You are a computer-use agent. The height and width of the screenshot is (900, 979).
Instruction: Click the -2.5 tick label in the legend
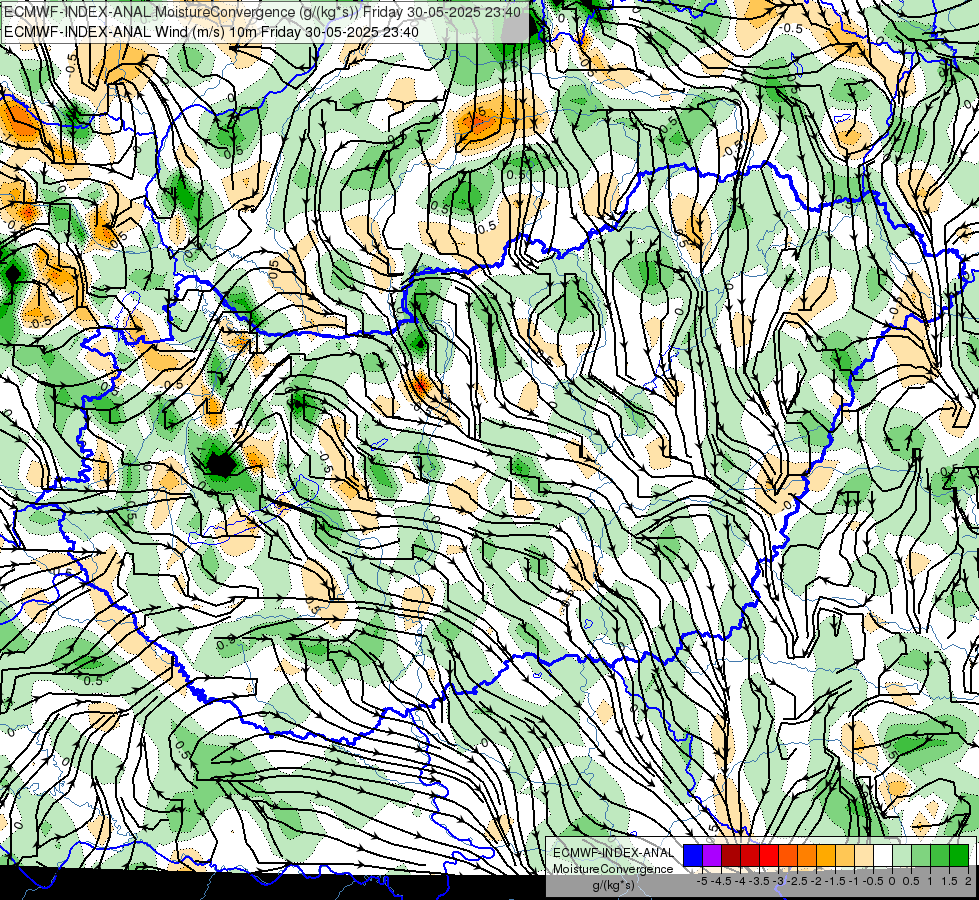point(797,881)
